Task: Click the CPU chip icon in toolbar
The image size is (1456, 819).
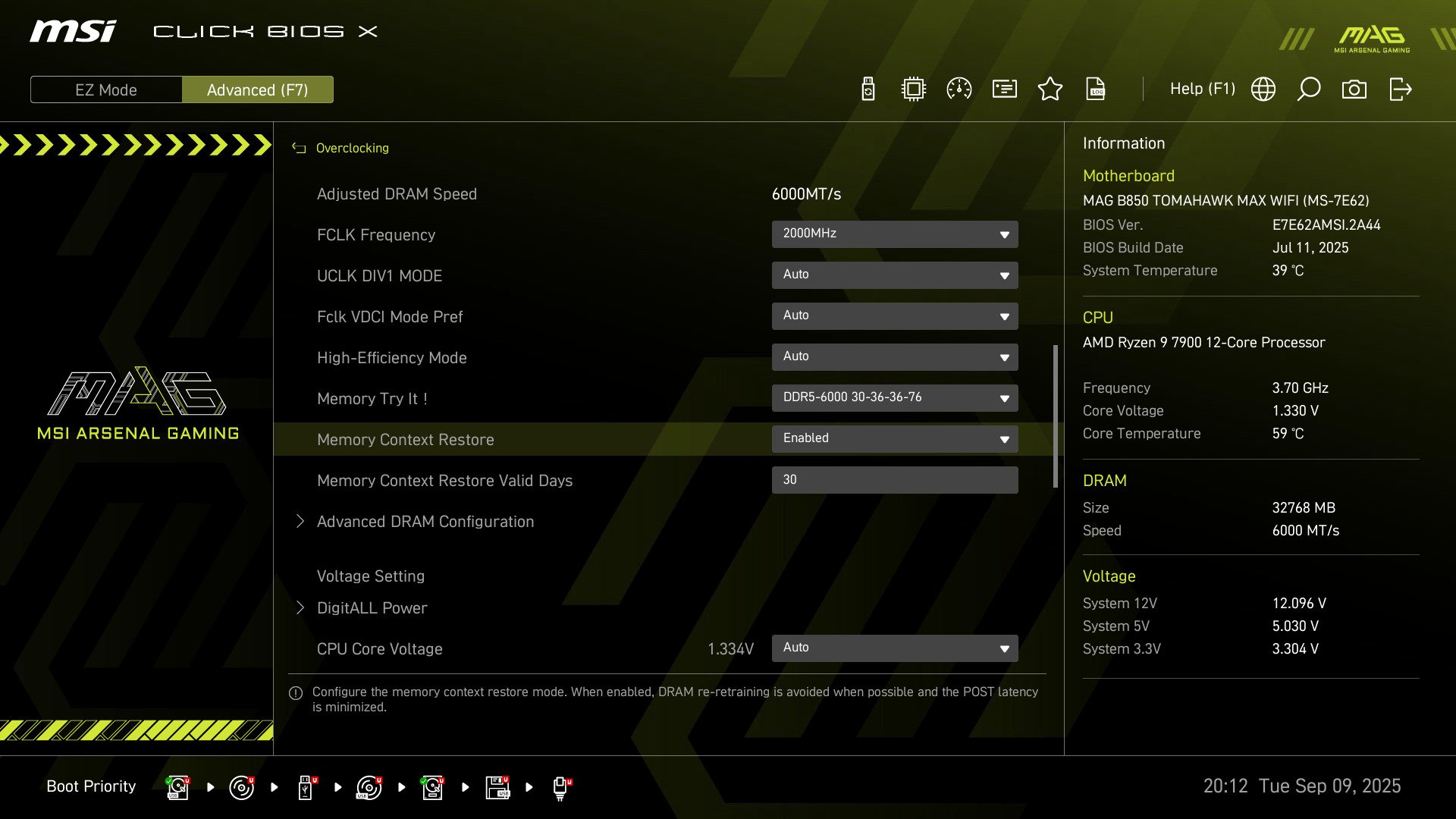Action: click(914, 89)
